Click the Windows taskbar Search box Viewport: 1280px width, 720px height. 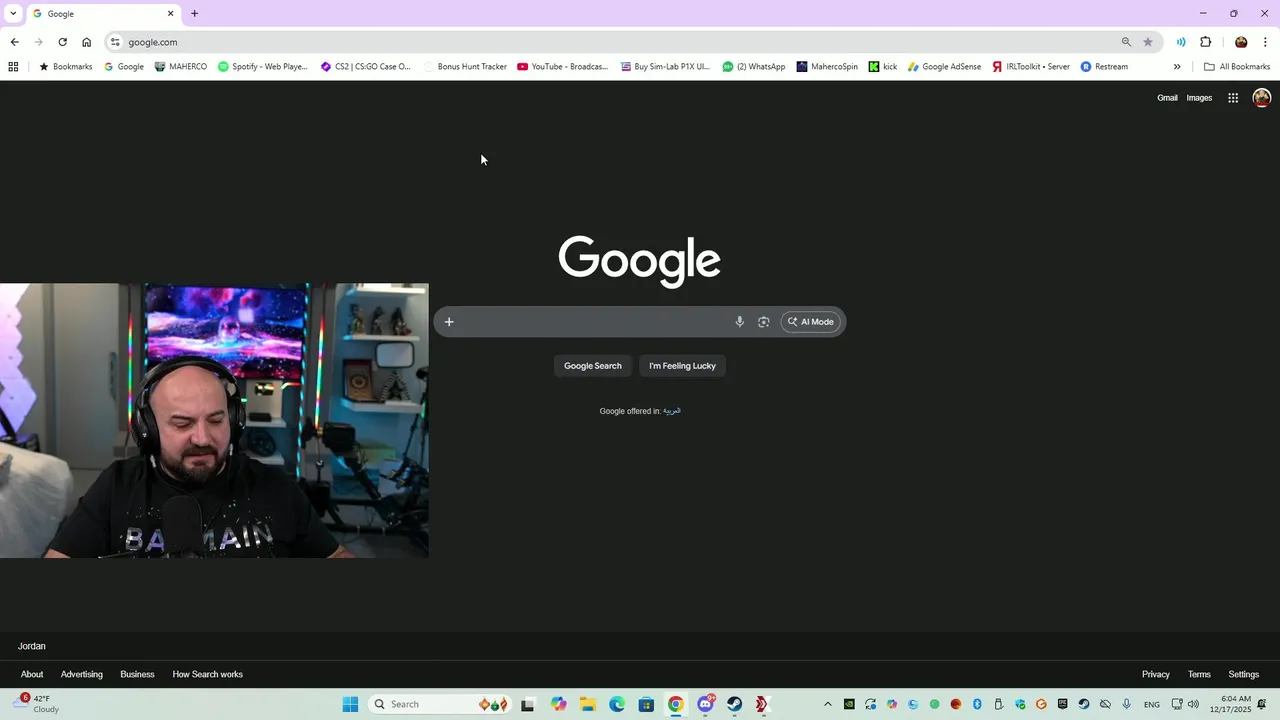coord(441,704)
